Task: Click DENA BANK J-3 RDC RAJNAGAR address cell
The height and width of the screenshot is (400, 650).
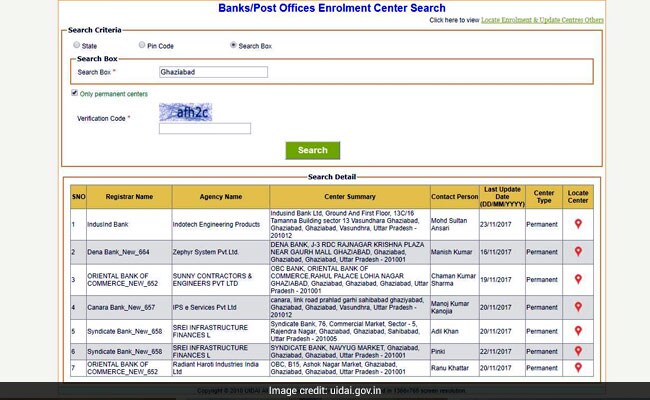Action: coord(350,252)
